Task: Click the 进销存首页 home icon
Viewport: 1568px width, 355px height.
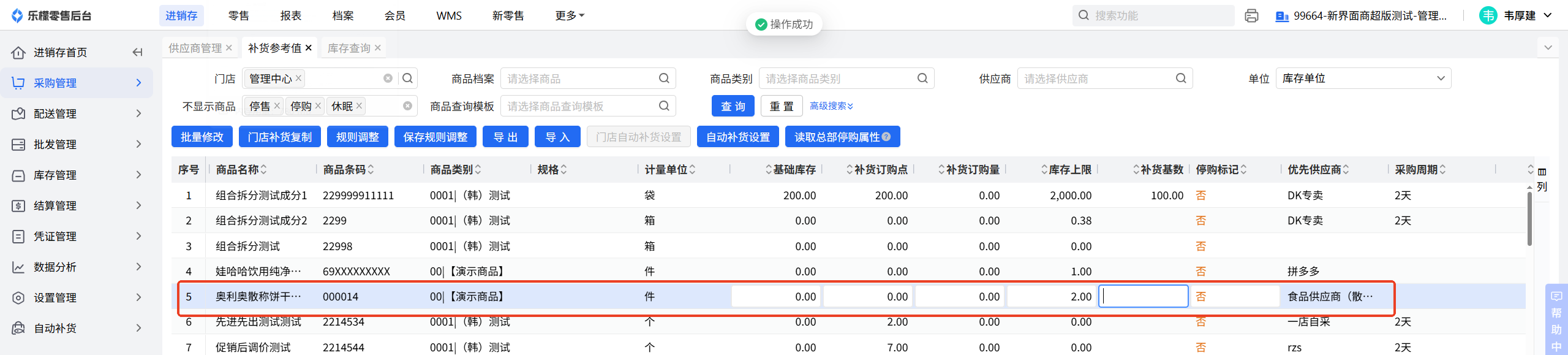Action: point(18,52)
